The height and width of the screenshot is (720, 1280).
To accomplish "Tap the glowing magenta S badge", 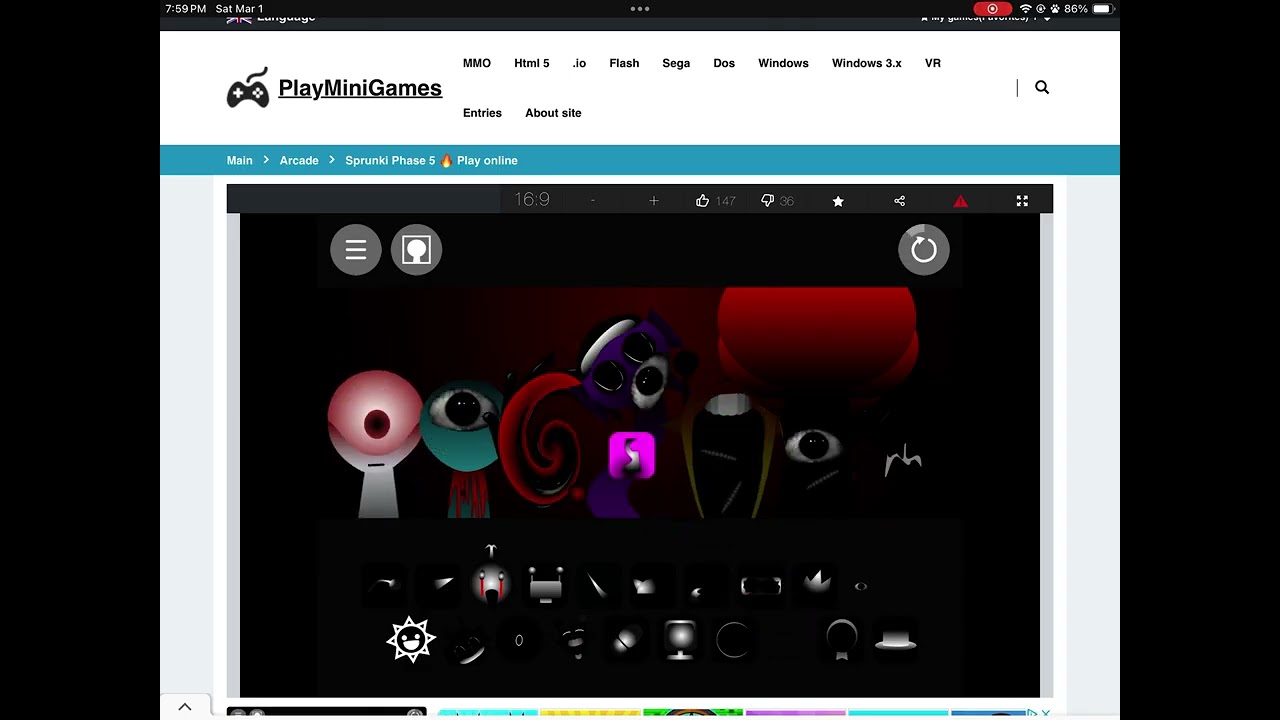I will tap(632, 455).
